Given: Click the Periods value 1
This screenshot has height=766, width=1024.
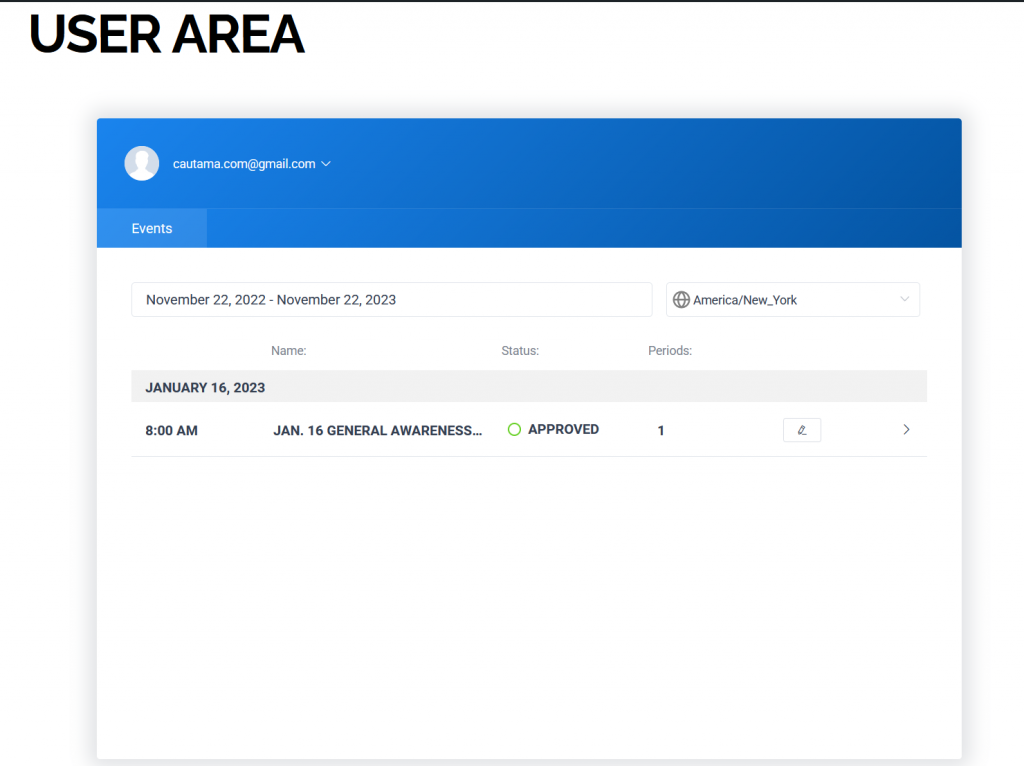Looking at the screenshot, I should point(660,430).
